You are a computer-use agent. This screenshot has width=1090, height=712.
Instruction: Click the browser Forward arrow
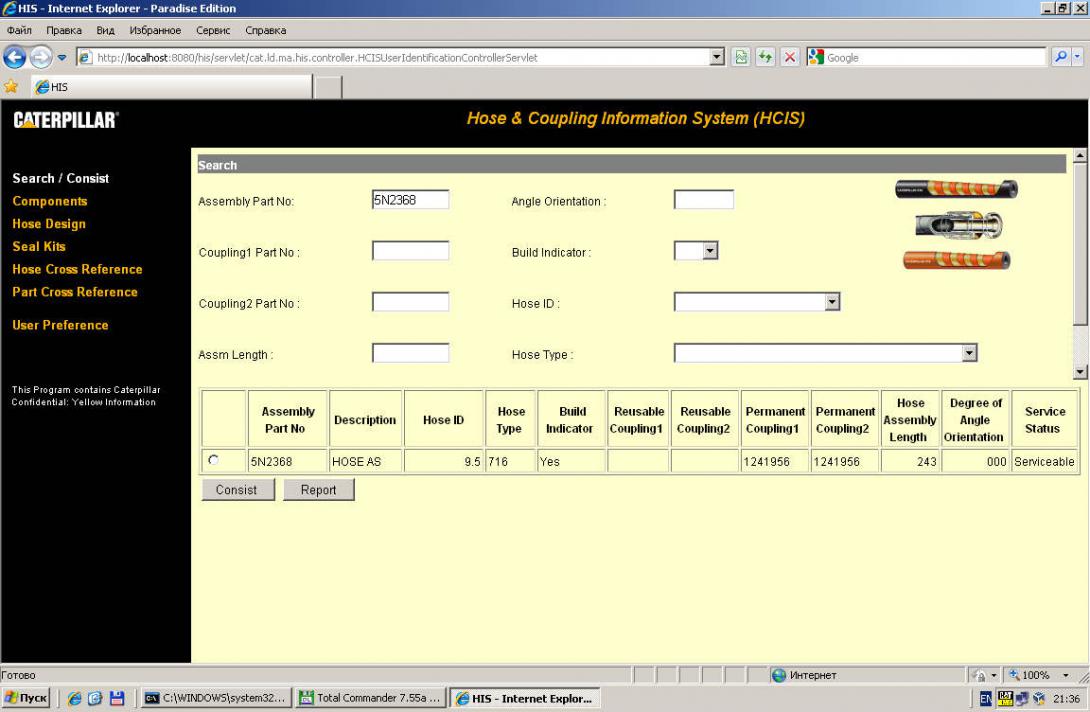tap(40, 57)
